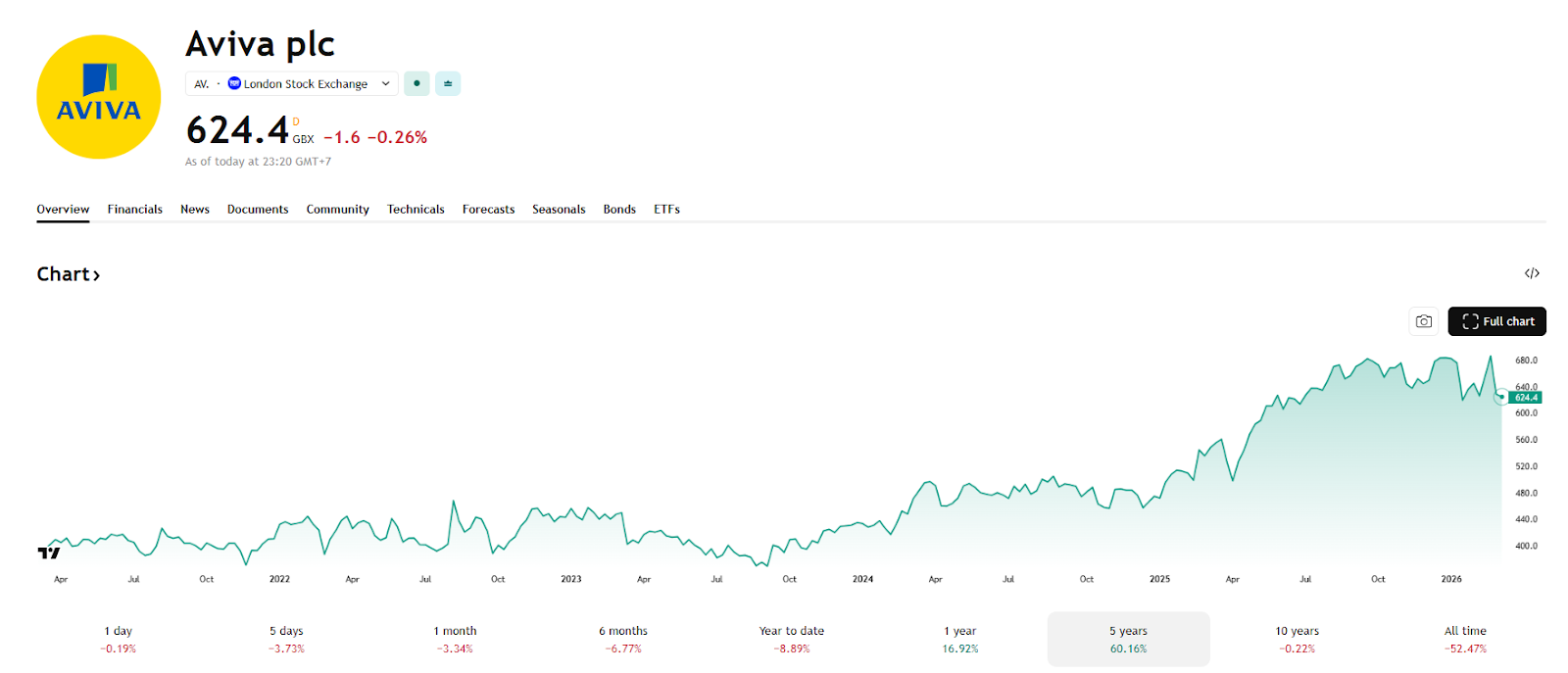The width and height of the screenshot is (1568, 673).
Task: Open the embed code icon
Action: 1532,273
